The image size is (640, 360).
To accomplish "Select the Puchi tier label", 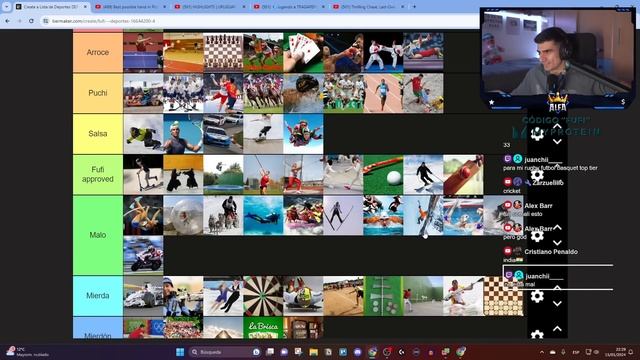I will (98, 93).
